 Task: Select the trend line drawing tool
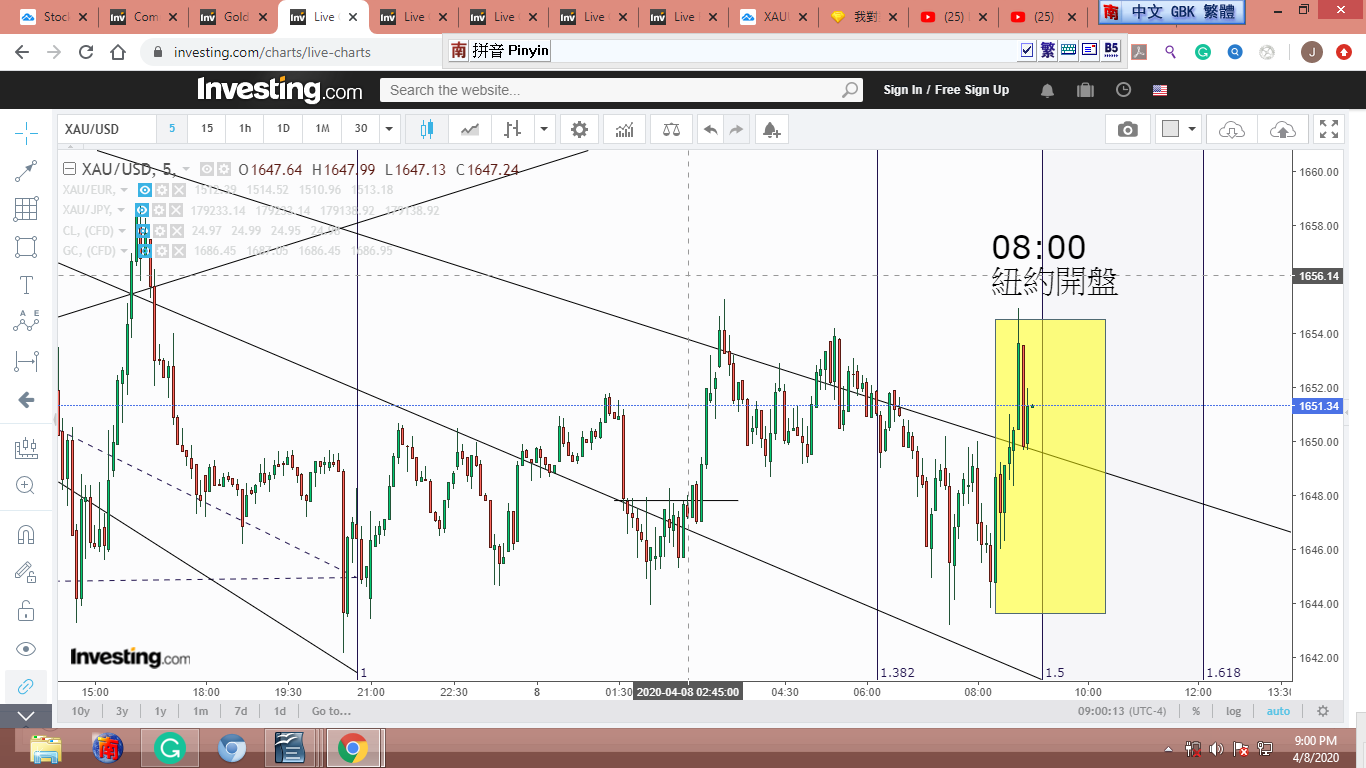[27, 171]
